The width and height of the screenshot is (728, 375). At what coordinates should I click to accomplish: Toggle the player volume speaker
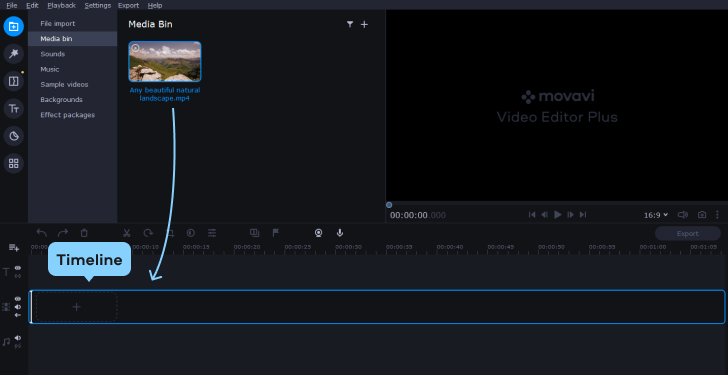point(682,214)
